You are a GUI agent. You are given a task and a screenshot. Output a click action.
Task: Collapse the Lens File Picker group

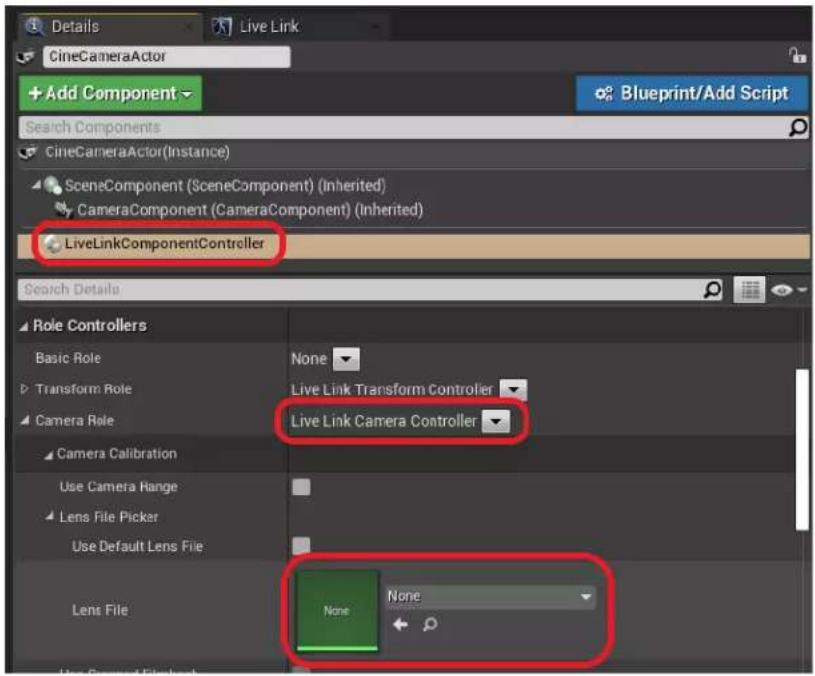(49, 516)
